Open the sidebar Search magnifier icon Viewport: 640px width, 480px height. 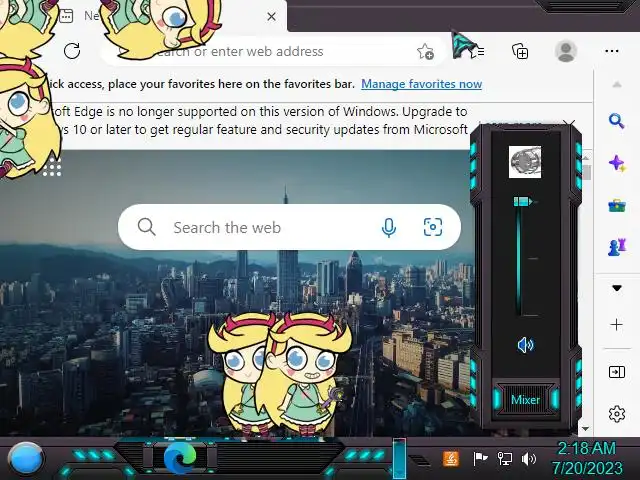[616, 121]
